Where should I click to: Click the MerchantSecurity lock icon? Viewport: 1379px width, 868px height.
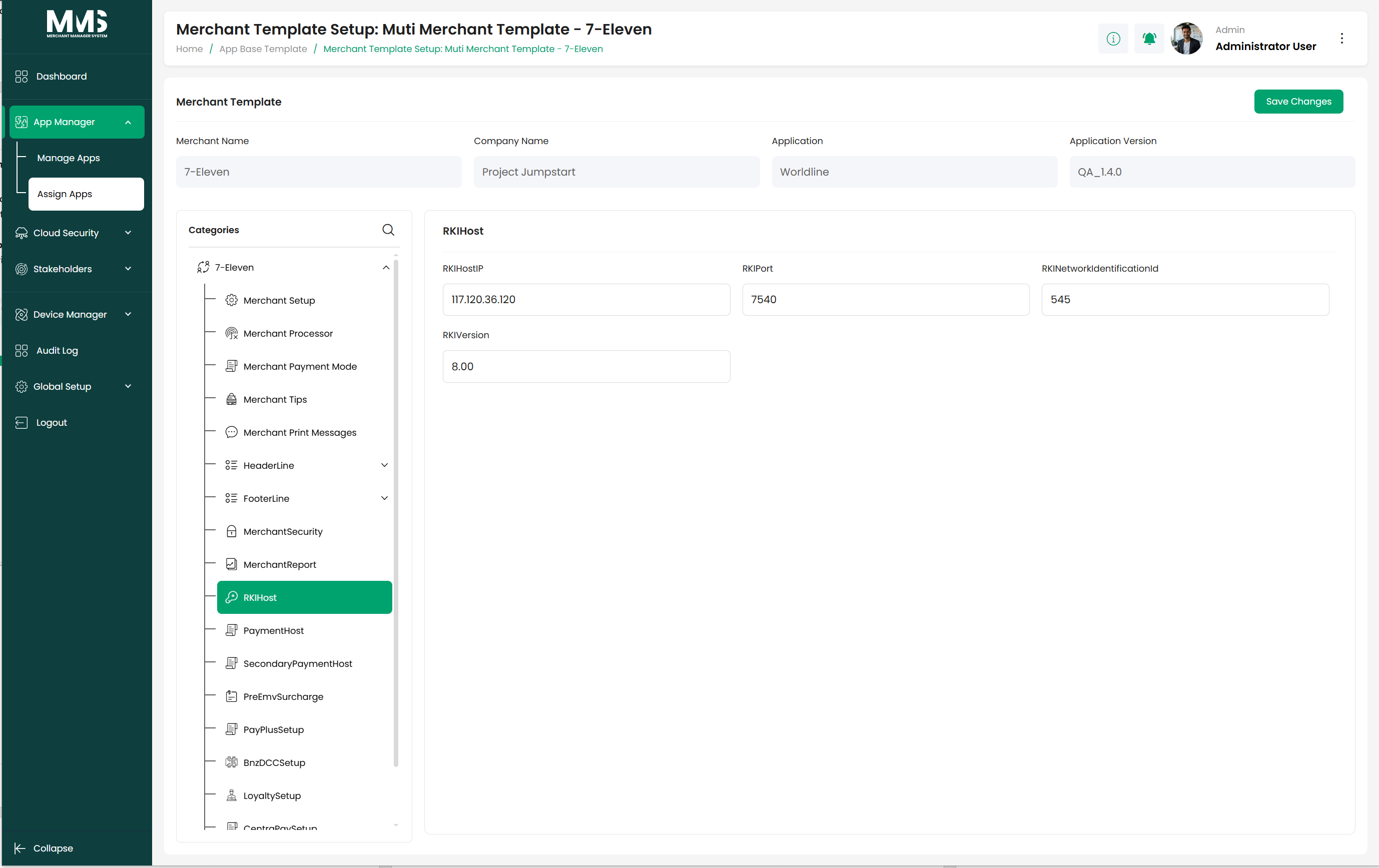click(x=231, y=531)
